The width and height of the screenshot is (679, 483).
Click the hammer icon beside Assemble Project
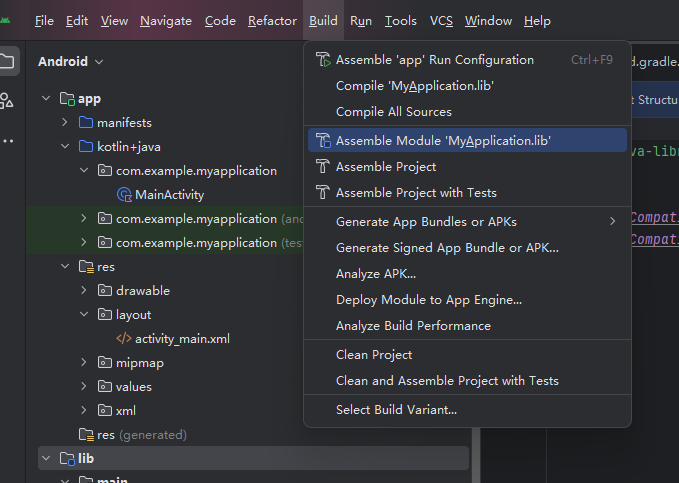click(323, 167)
